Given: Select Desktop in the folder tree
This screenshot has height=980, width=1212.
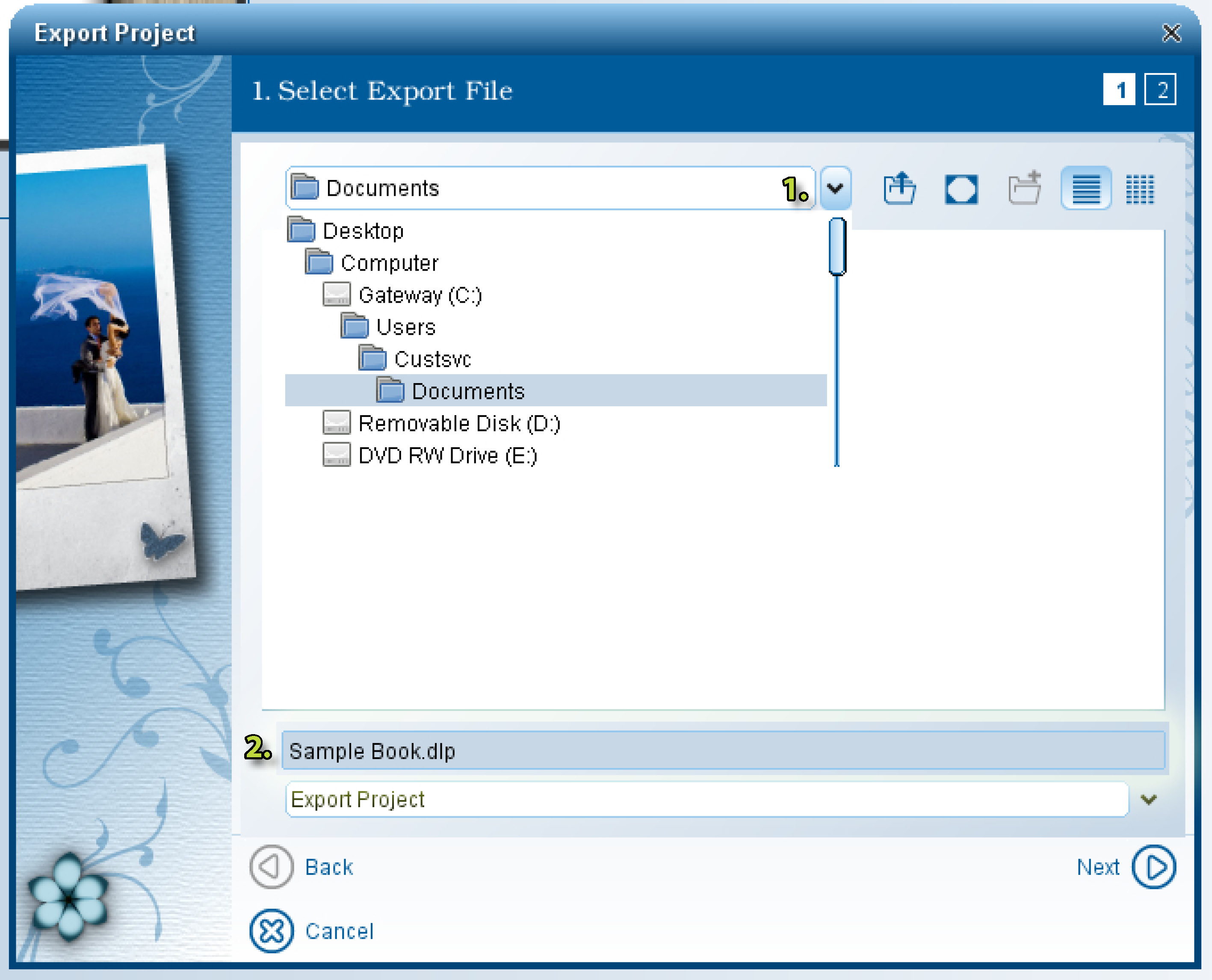Looking at the screenshot, I should (556, 231).
